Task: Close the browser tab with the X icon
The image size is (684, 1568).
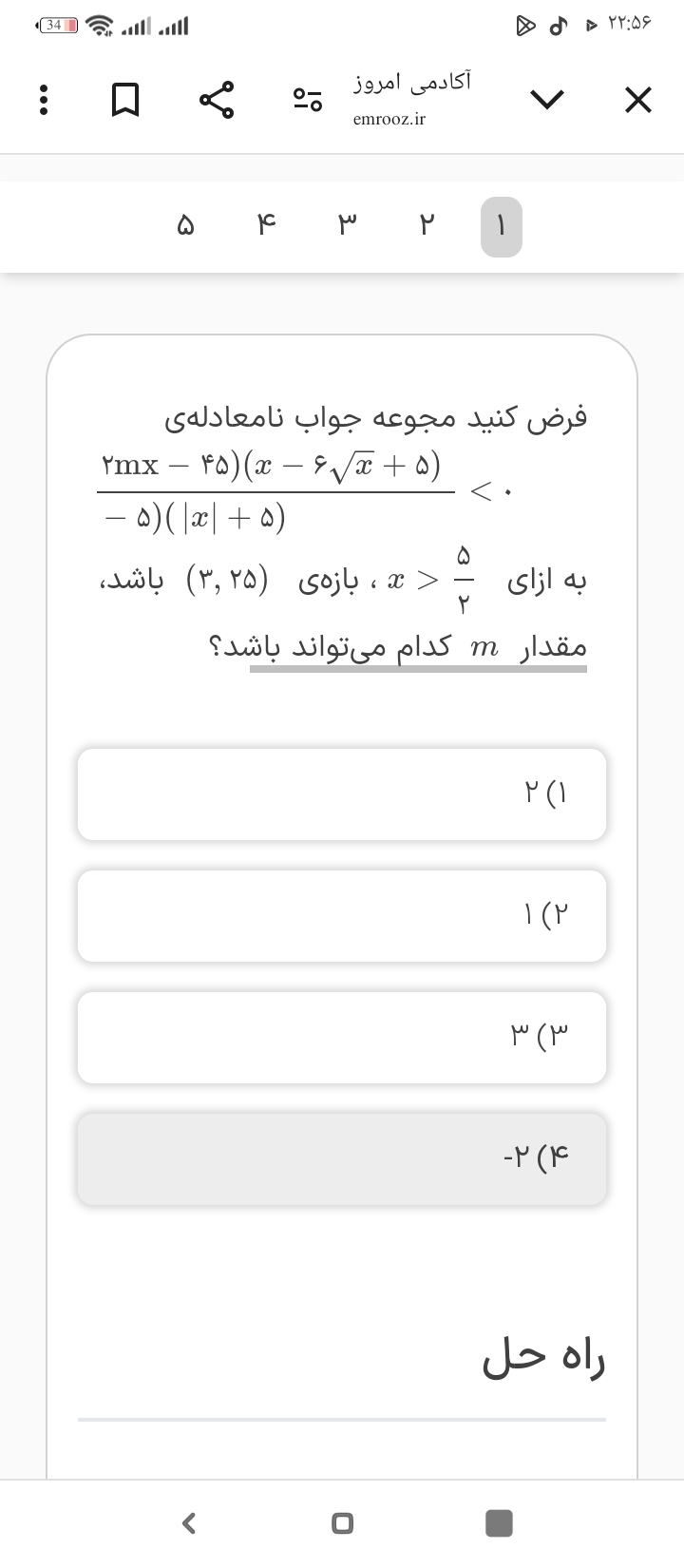Action: (638, 100)
